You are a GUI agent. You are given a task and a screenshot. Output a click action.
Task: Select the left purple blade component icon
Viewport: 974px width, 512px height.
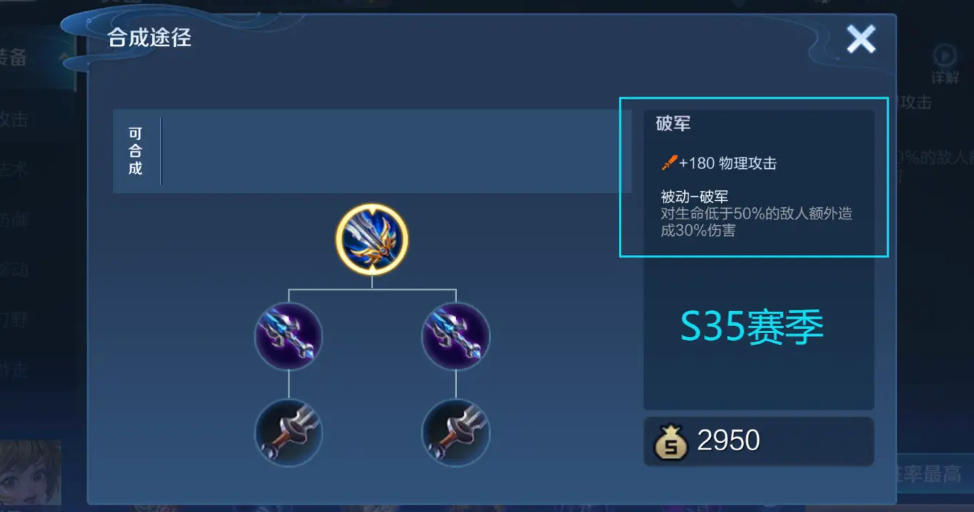[289, 336]
